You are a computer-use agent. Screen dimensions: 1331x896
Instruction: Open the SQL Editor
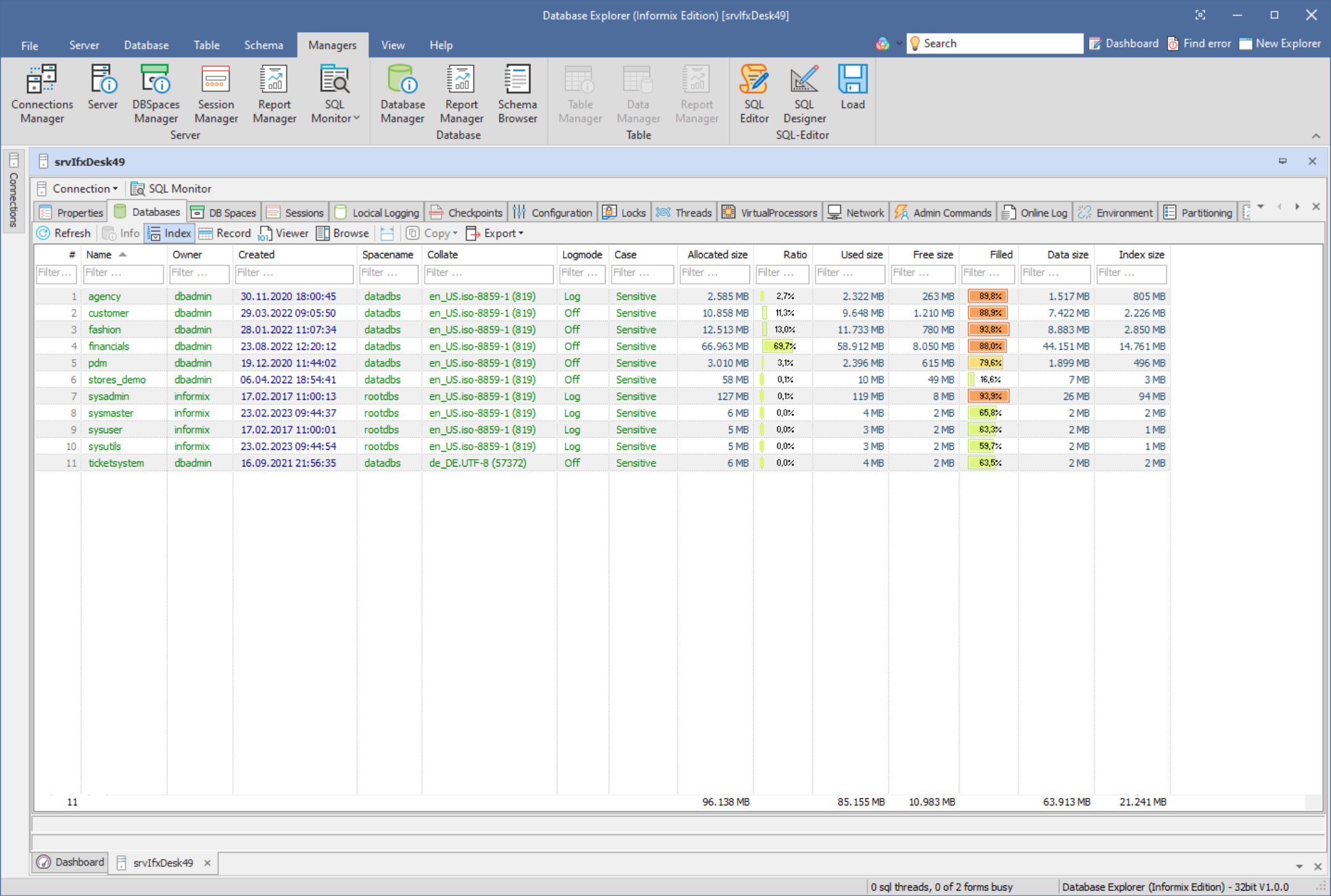click(x=754, y=94)
